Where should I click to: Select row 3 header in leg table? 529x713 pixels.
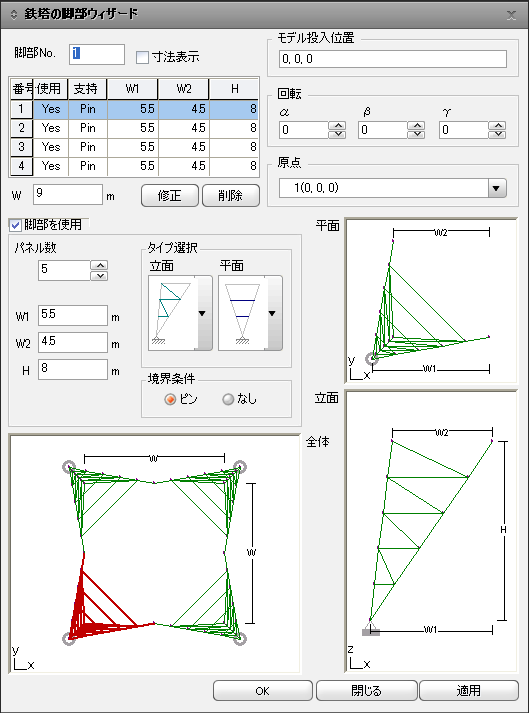(x=21, y=147)
